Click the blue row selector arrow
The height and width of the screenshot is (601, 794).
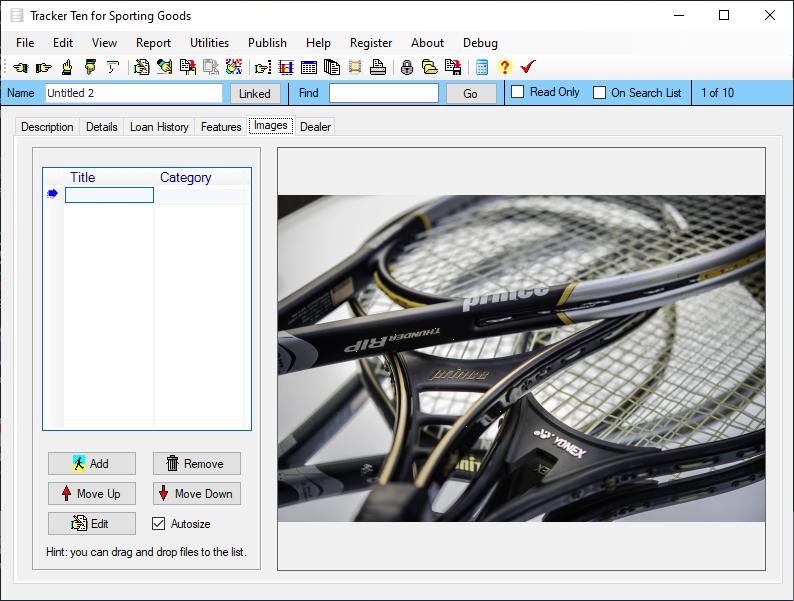[53, 194]
